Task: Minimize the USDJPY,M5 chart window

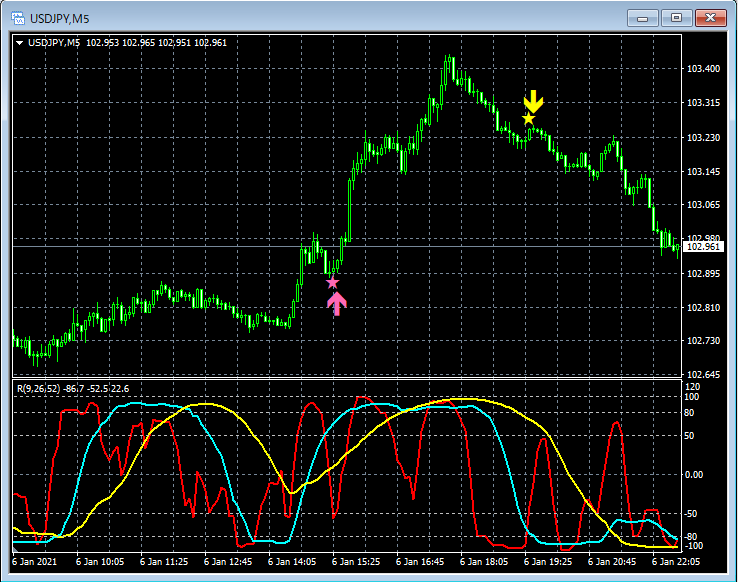Action: tap(644, 18)
